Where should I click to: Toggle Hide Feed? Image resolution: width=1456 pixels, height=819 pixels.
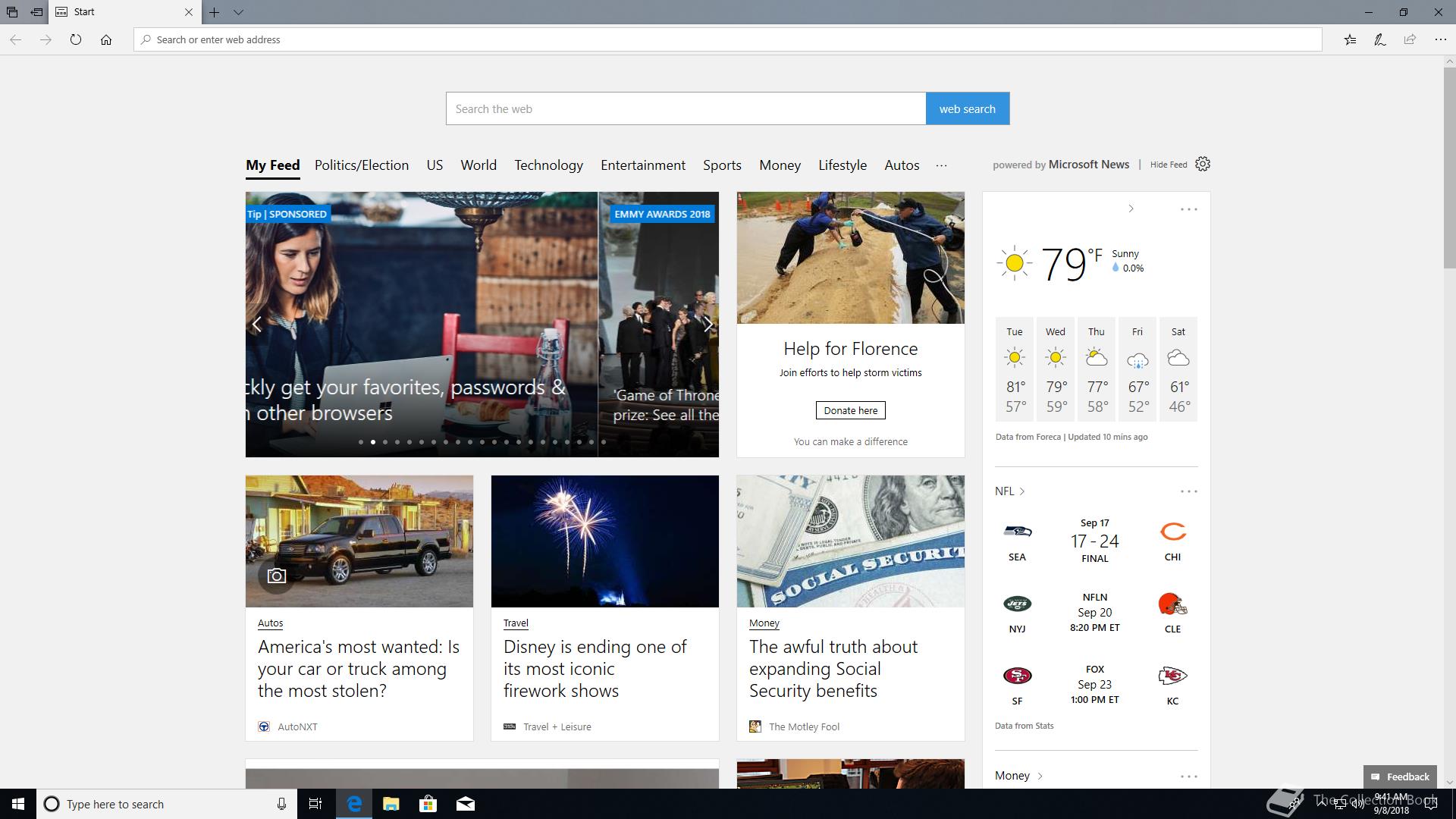coord(1168,165)
